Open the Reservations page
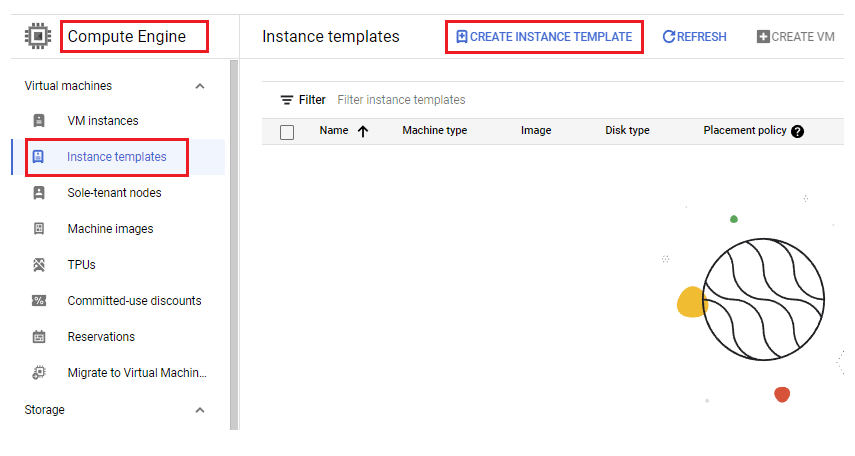The image size is (855, 456). click(x=101, y=337)
